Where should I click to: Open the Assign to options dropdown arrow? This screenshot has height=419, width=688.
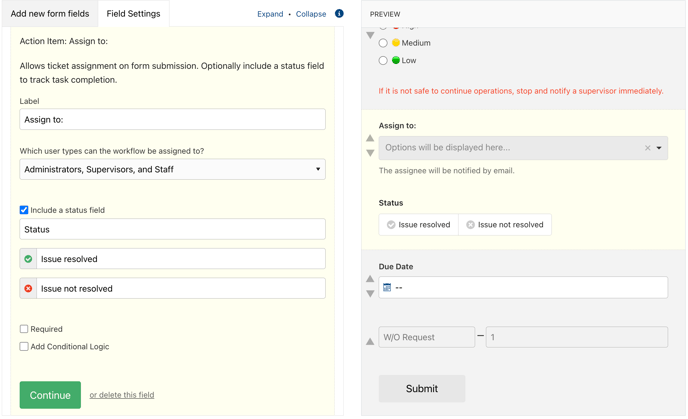coord(659,148)
